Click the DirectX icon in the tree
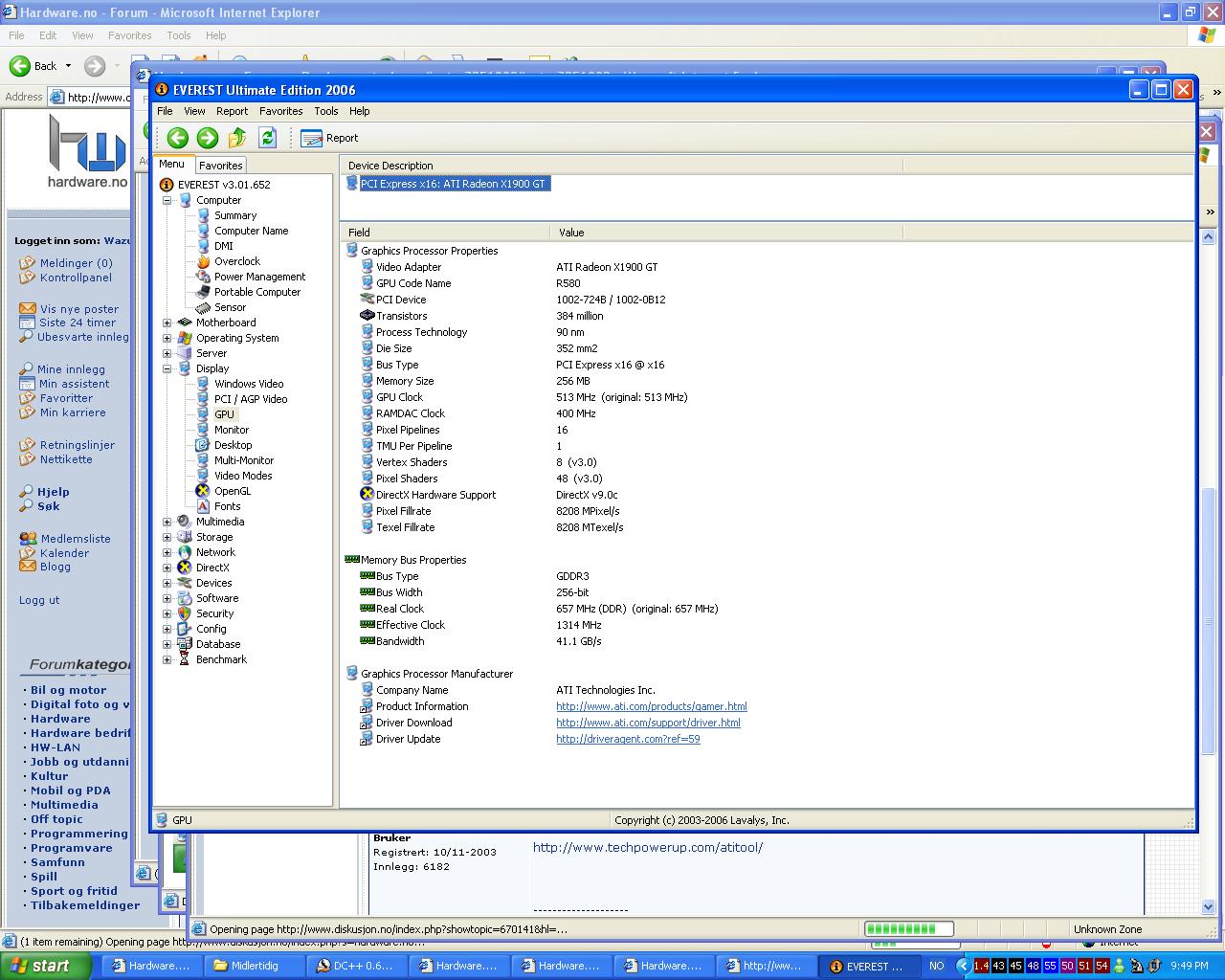Viewport: 1225px width, 980px height. [185, 568]
